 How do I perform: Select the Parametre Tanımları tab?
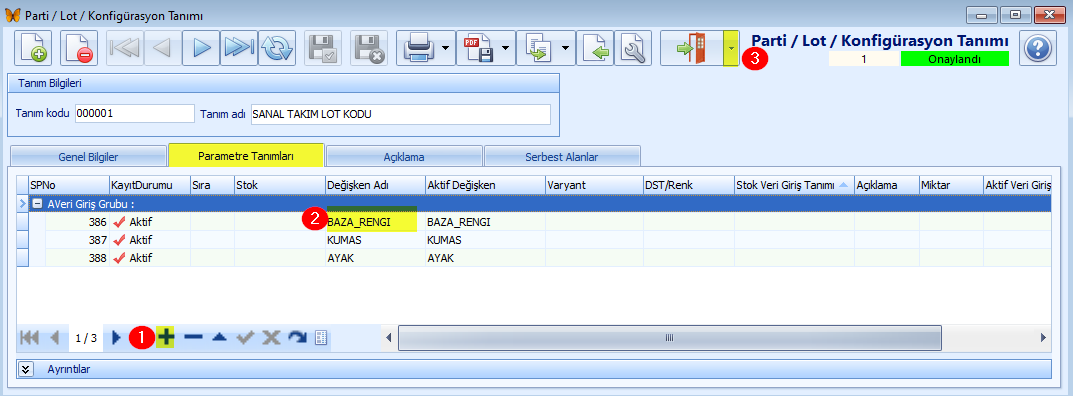pos(246,156)
